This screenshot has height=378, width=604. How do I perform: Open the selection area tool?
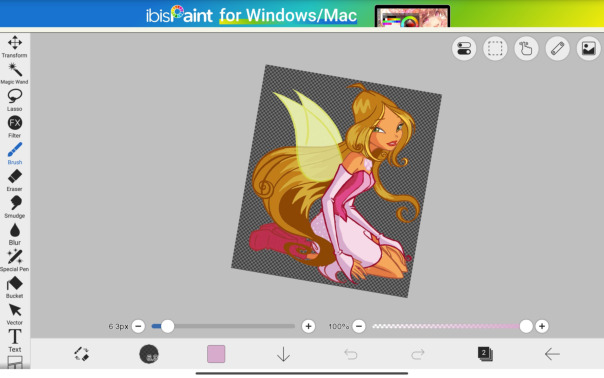point(495,49)
